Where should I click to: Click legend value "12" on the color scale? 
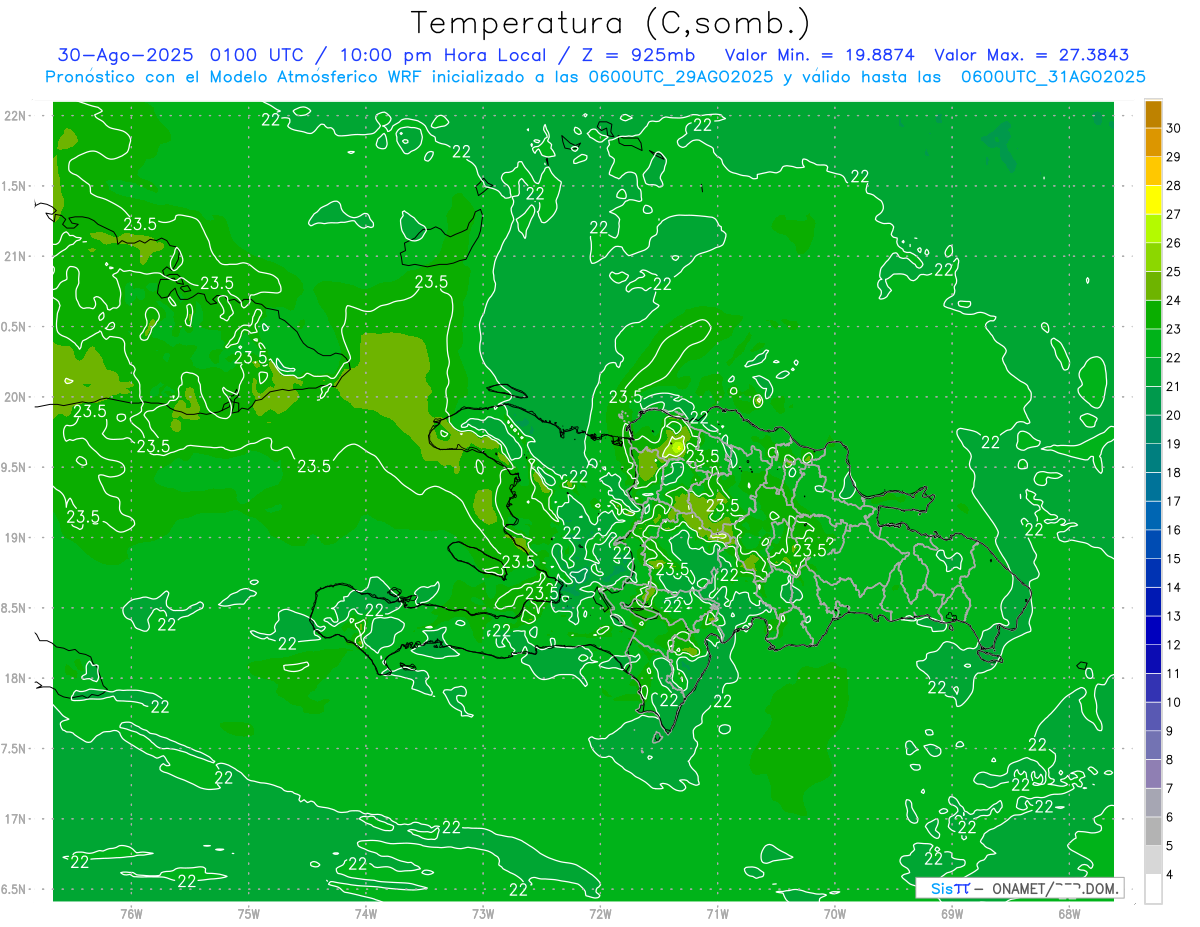tap(1174, 645)
